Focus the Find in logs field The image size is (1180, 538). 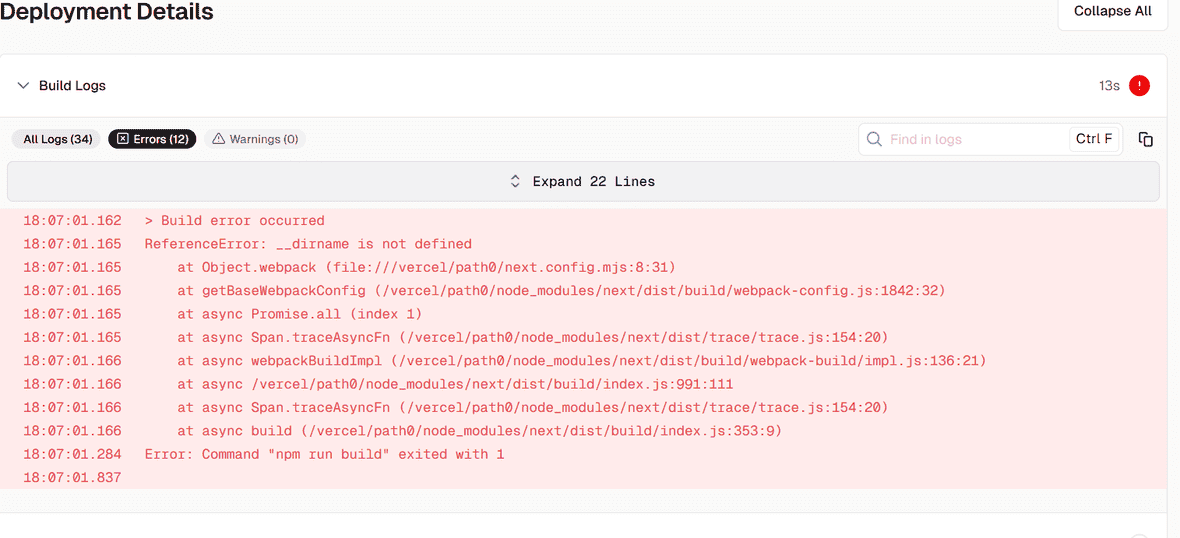[x=975, y=139]
